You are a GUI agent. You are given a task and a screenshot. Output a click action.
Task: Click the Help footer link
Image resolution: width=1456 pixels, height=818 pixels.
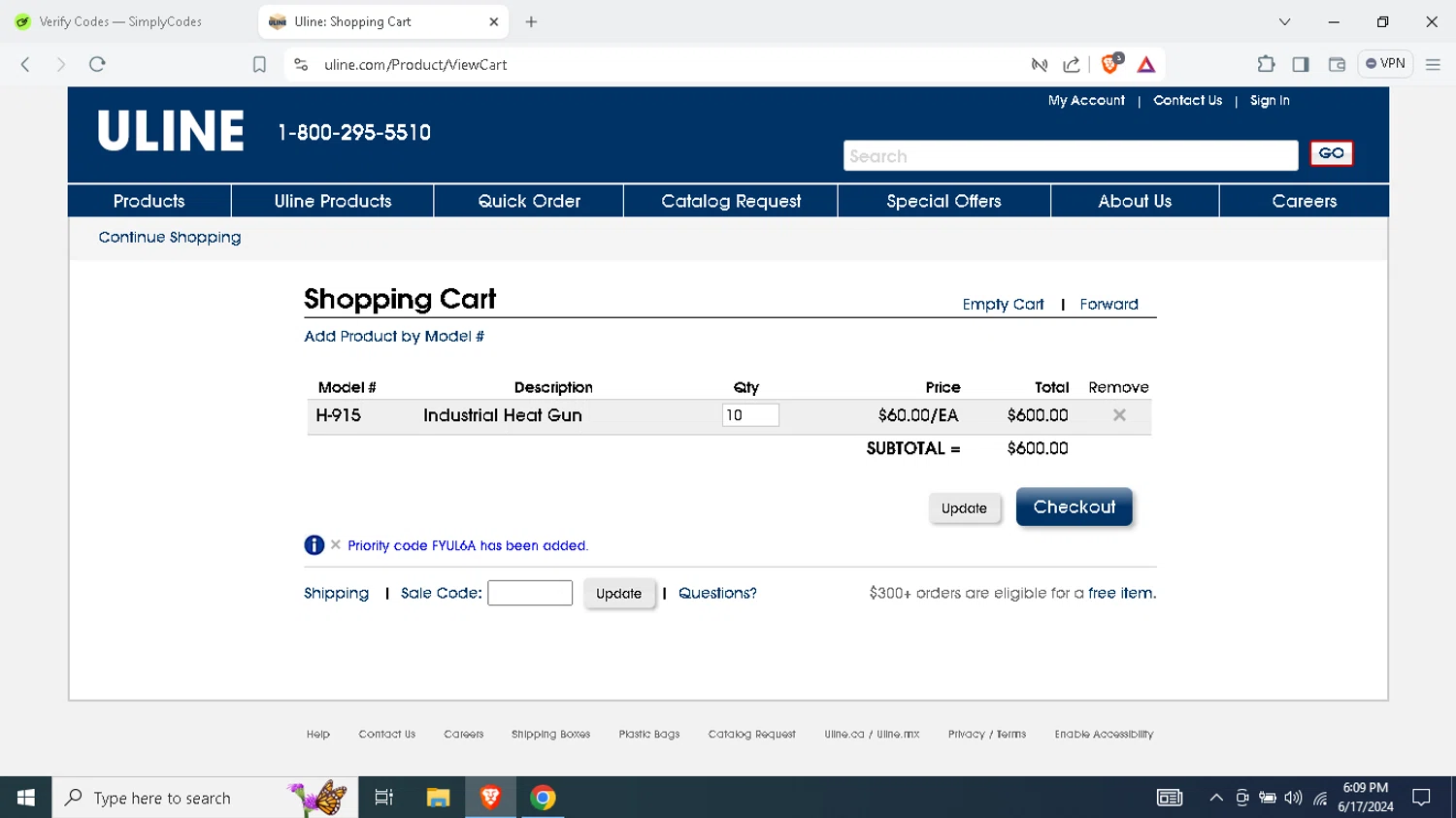coord(318,735)
